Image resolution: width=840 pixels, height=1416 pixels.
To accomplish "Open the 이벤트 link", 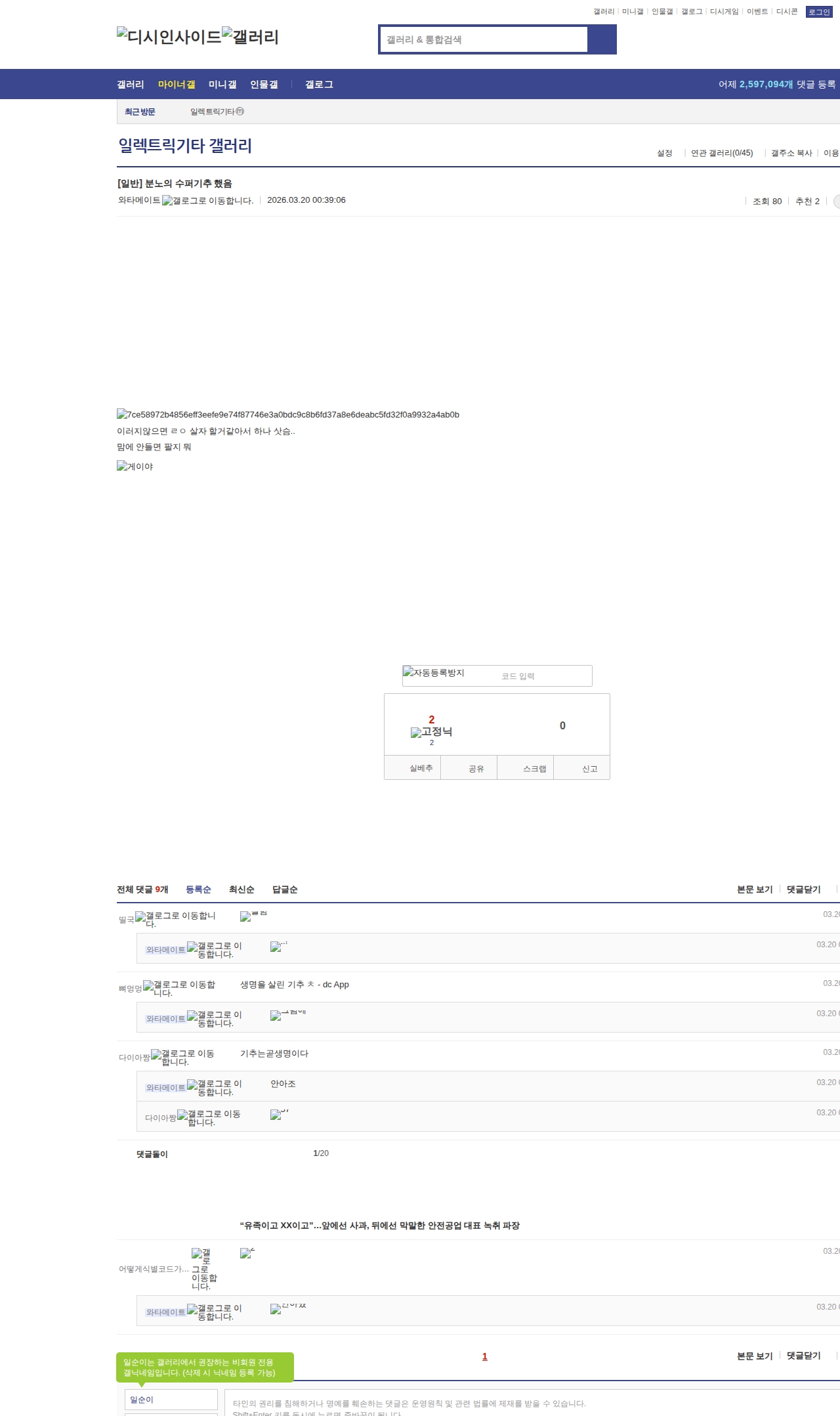I will point(757,12).
